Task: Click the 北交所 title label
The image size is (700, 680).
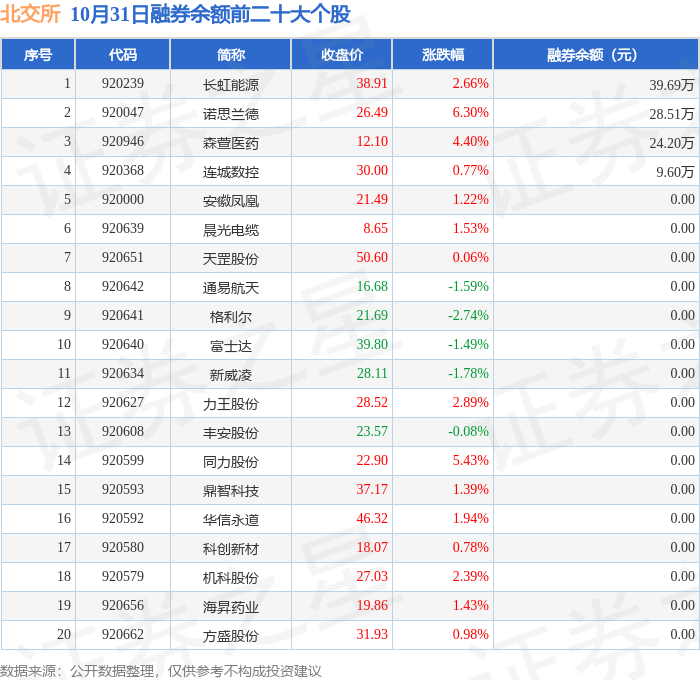Action: point(30,14)
